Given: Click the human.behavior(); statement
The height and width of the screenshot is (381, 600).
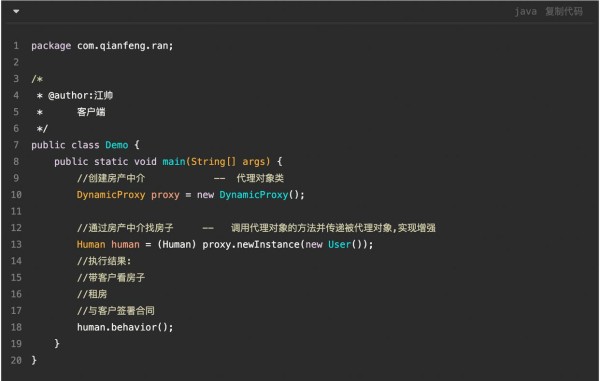Looking at the screenshot, I should (125, 327).
